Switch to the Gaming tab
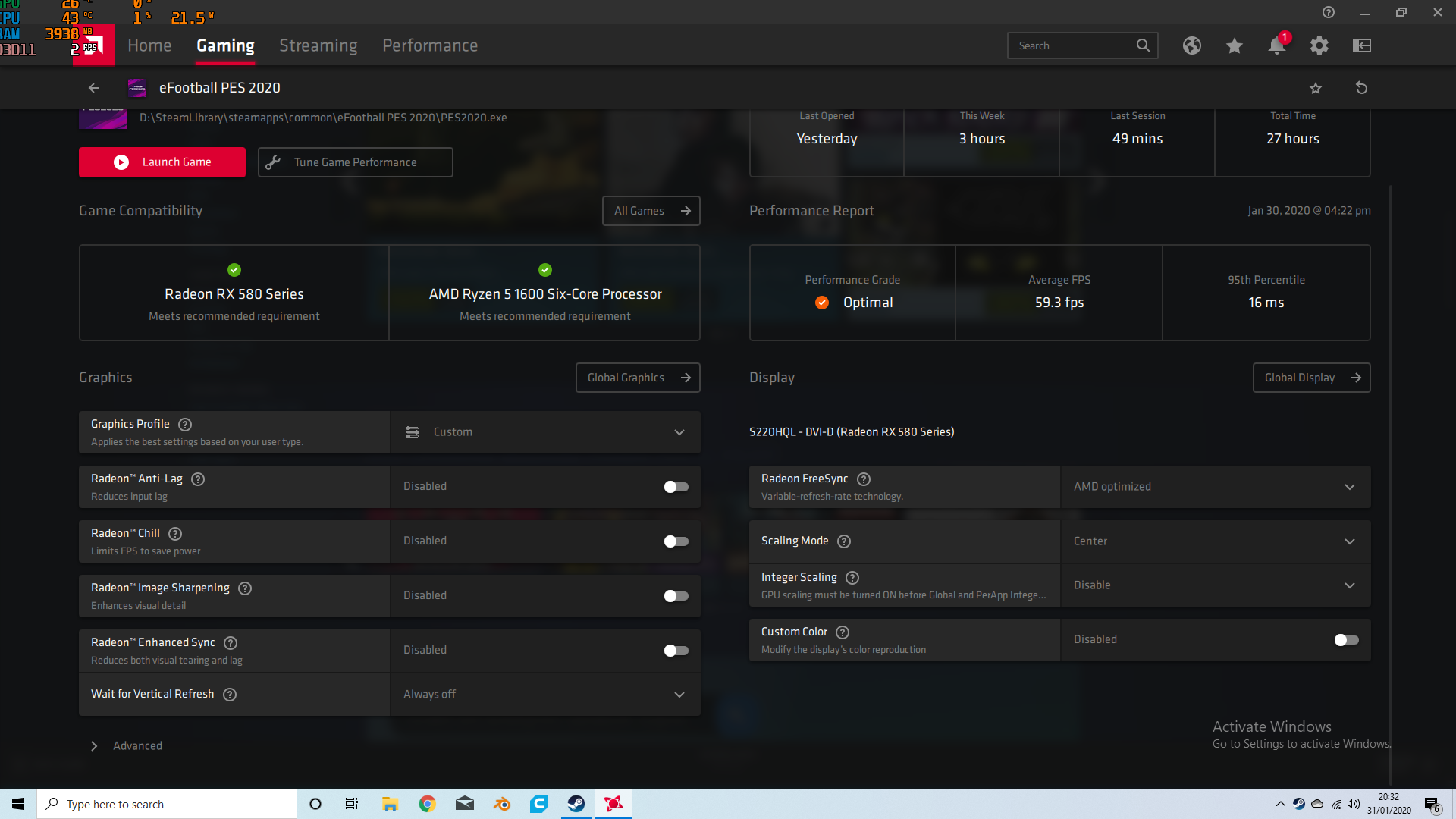Screen dimensions: 1456x819 point(225,45)
